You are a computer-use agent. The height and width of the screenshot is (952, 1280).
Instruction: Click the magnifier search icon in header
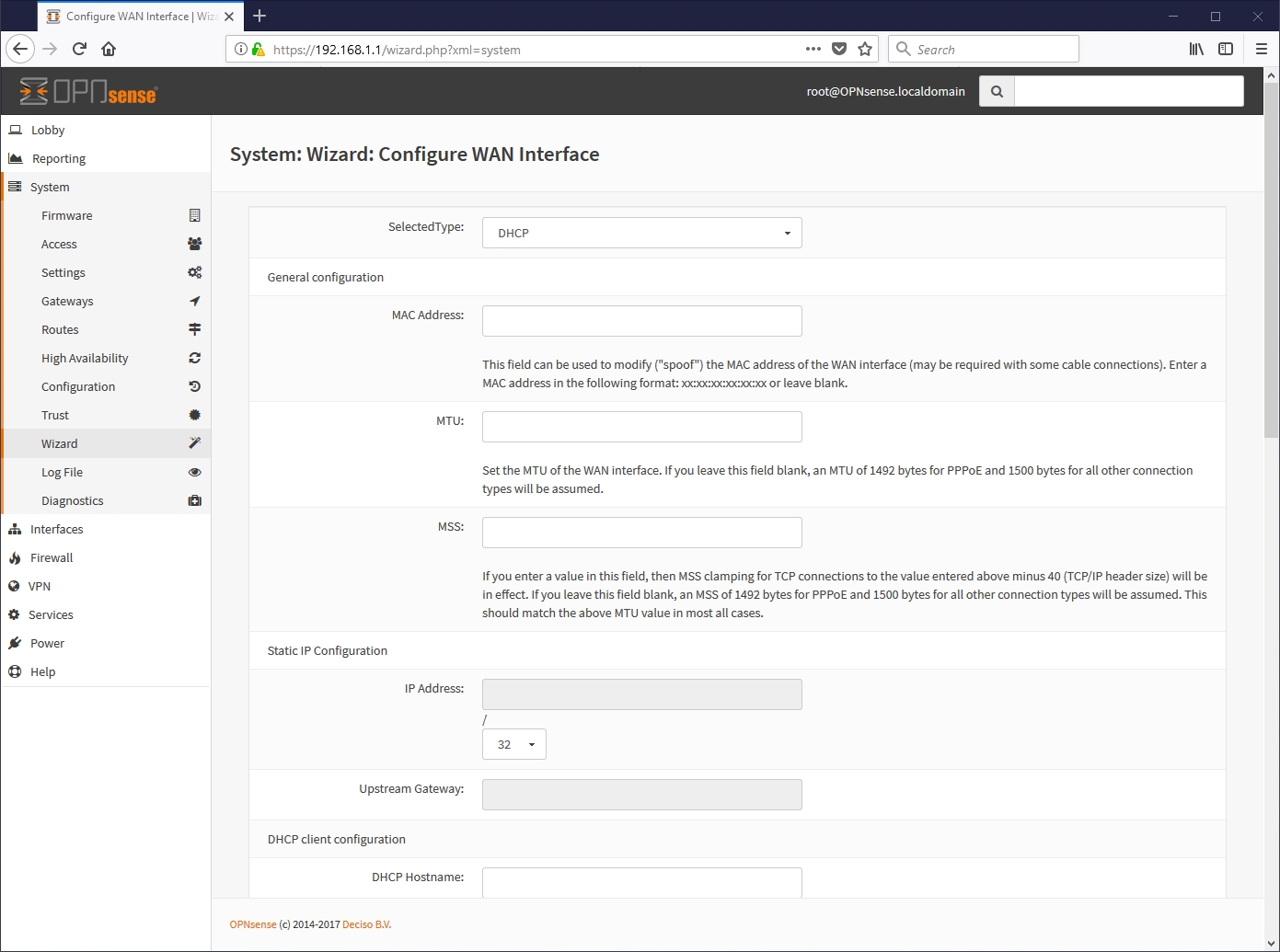[997, 92]
